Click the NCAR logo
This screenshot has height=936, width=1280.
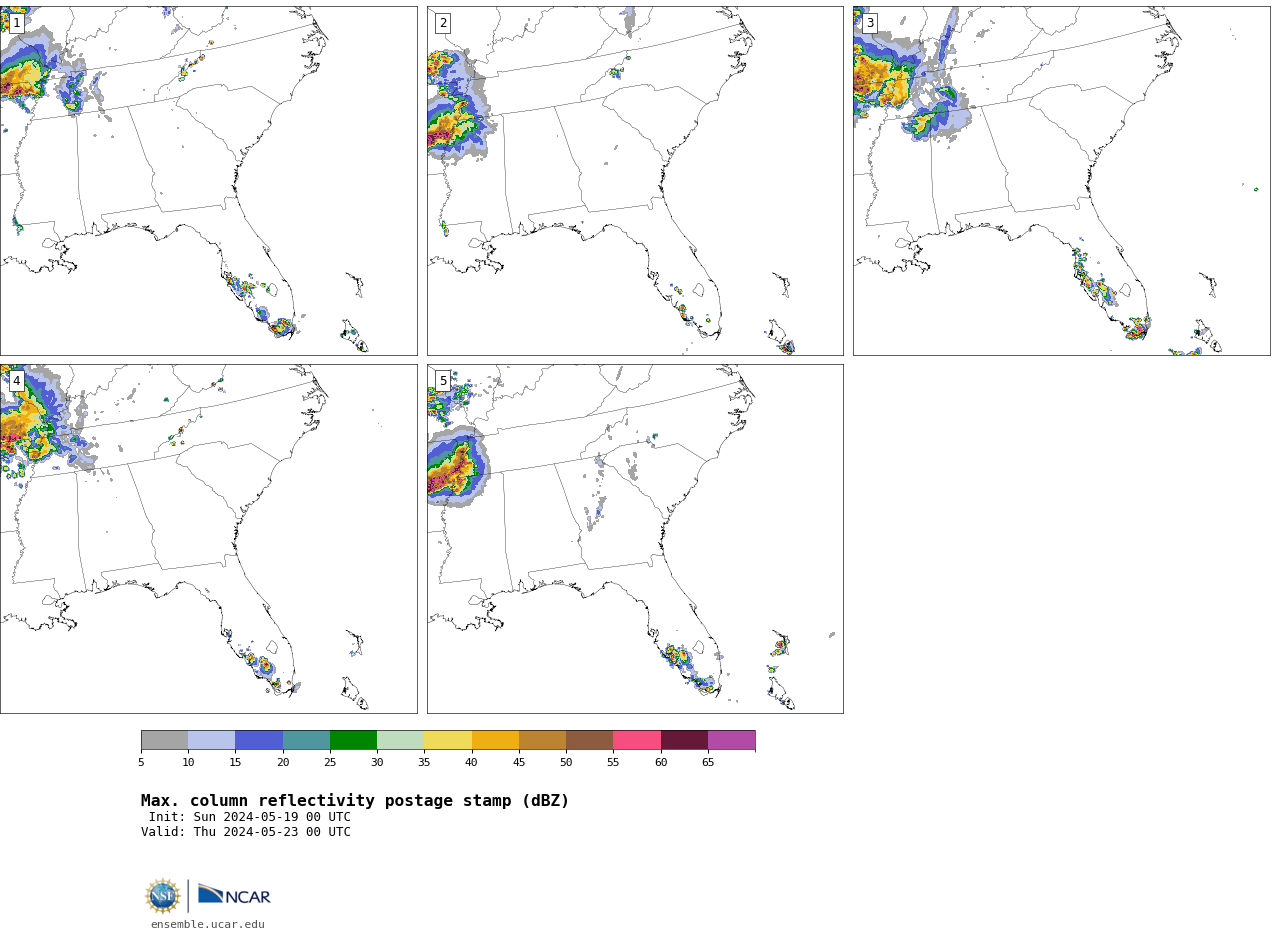tap(234, 895)
